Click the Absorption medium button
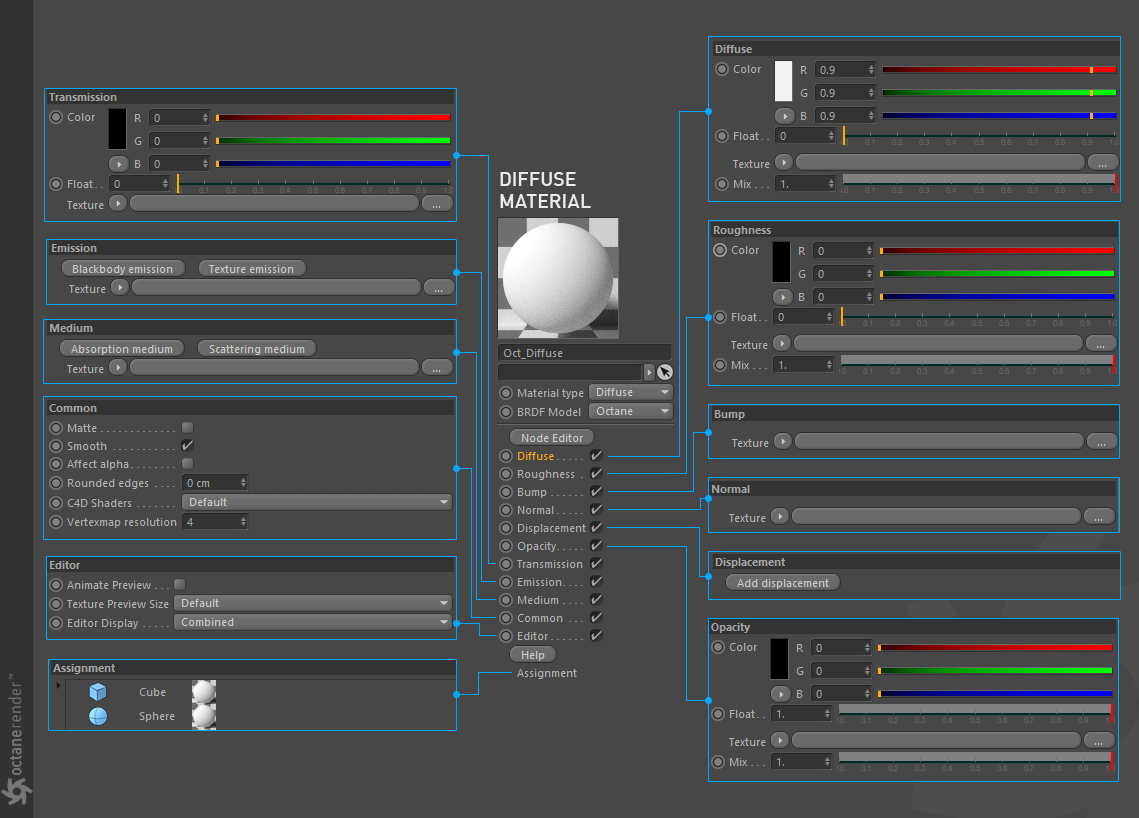Viewport: 1139px width, 818px height. coord(122,349)
